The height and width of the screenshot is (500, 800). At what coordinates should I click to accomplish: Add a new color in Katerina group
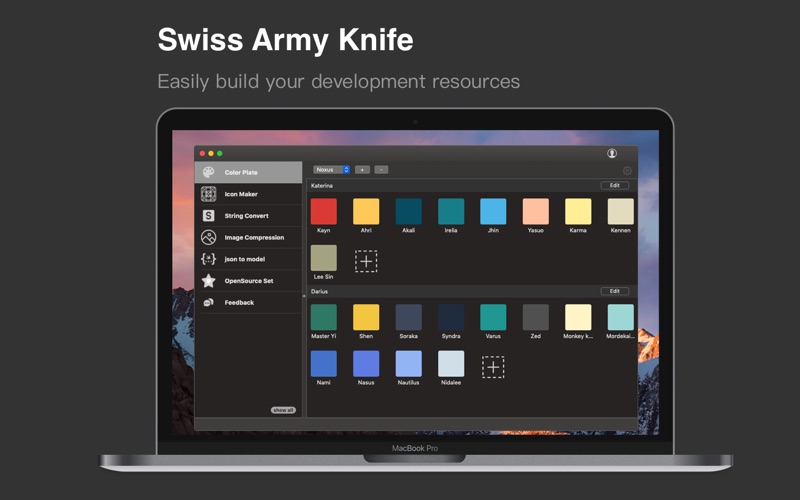[x=366, y=261]
